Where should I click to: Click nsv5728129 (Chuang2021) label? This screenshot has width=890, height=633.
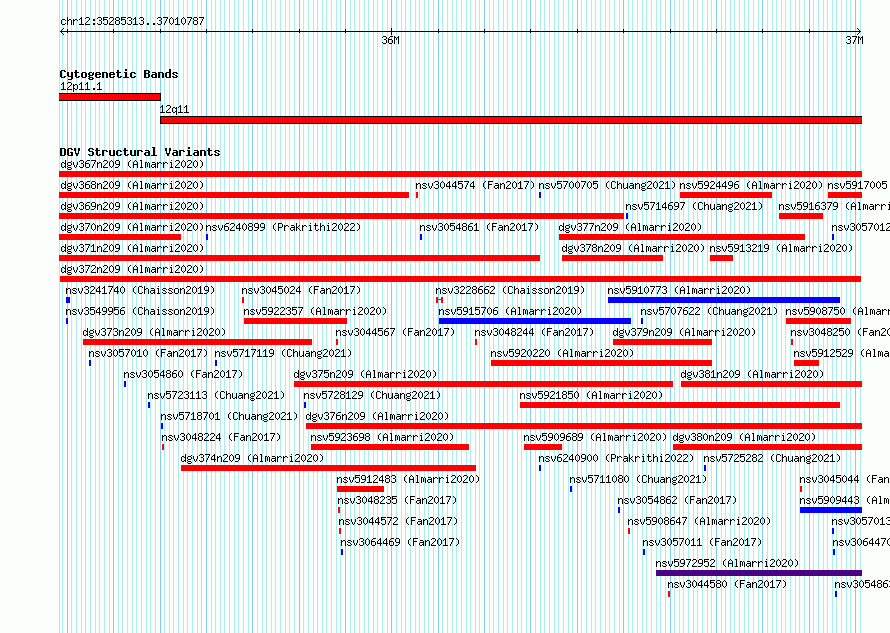pyautogui.click(x=372, y=395)
